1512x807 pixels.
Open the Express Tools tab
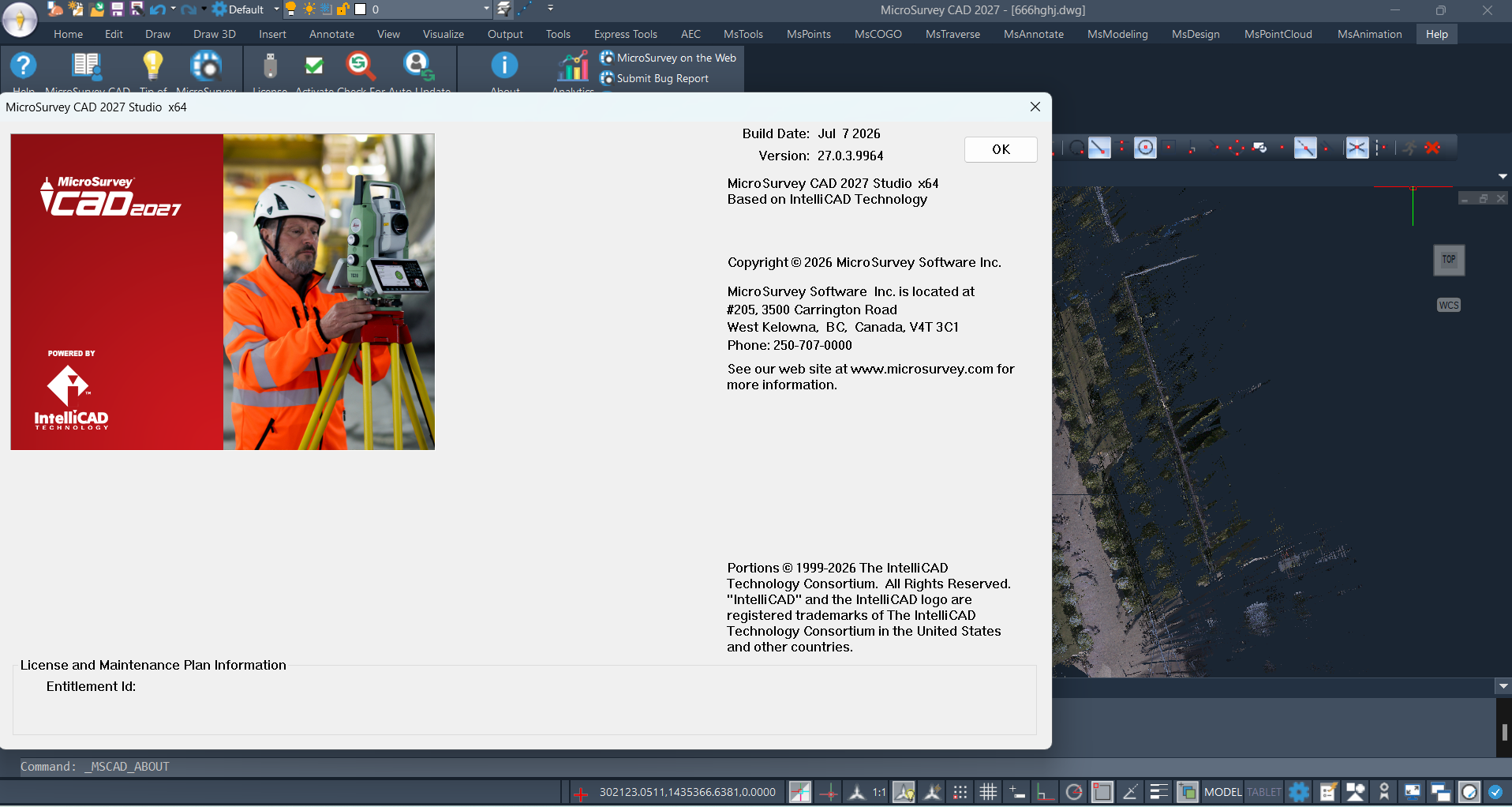coord(625,34)
